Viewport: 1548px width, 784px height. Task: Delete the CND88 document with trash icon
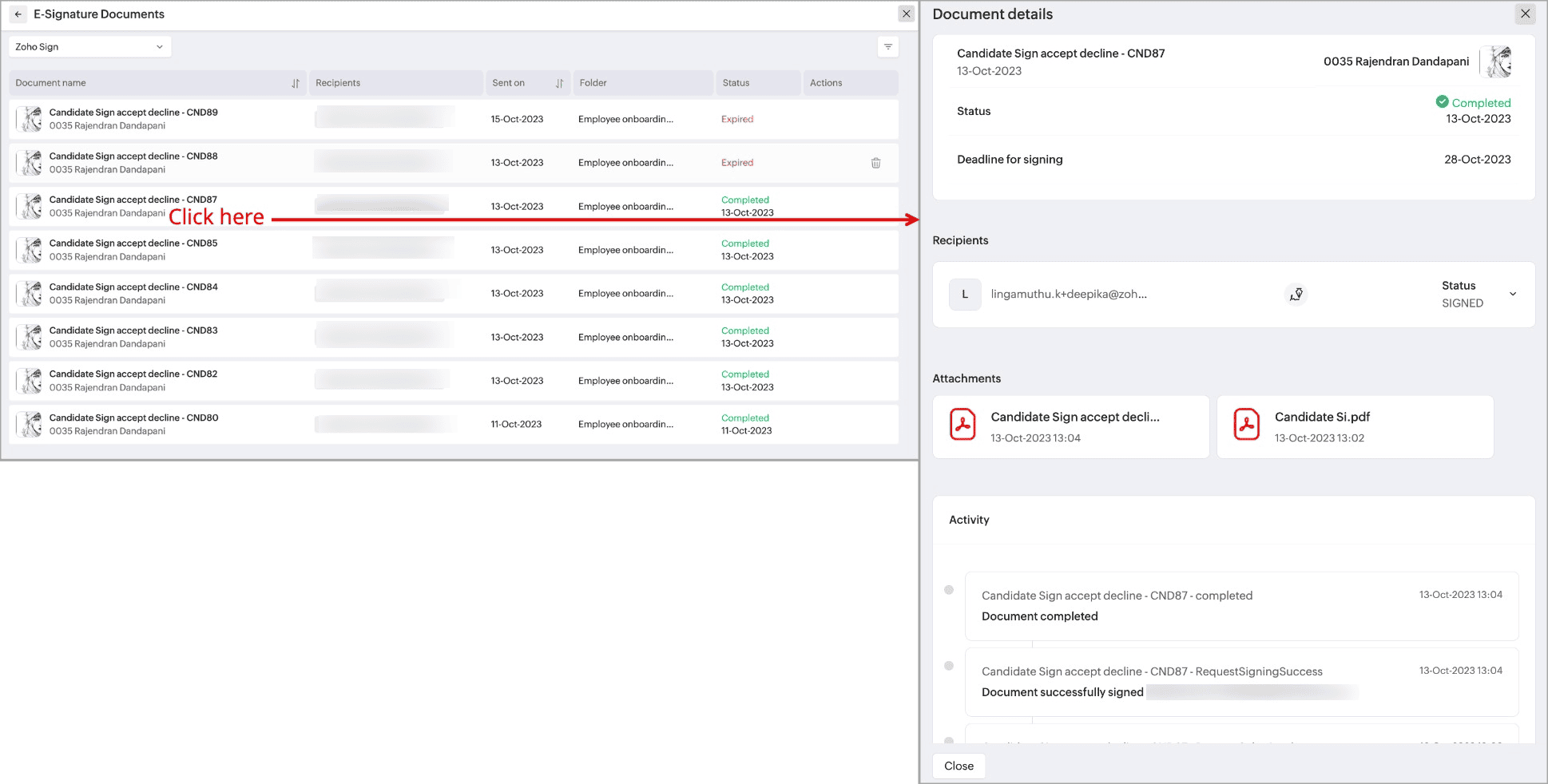[875, 163]
